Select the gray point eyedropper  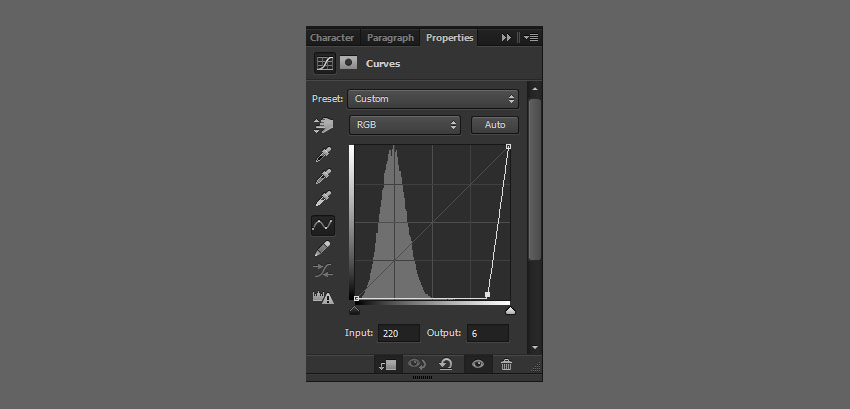click(x=324, y=177)
